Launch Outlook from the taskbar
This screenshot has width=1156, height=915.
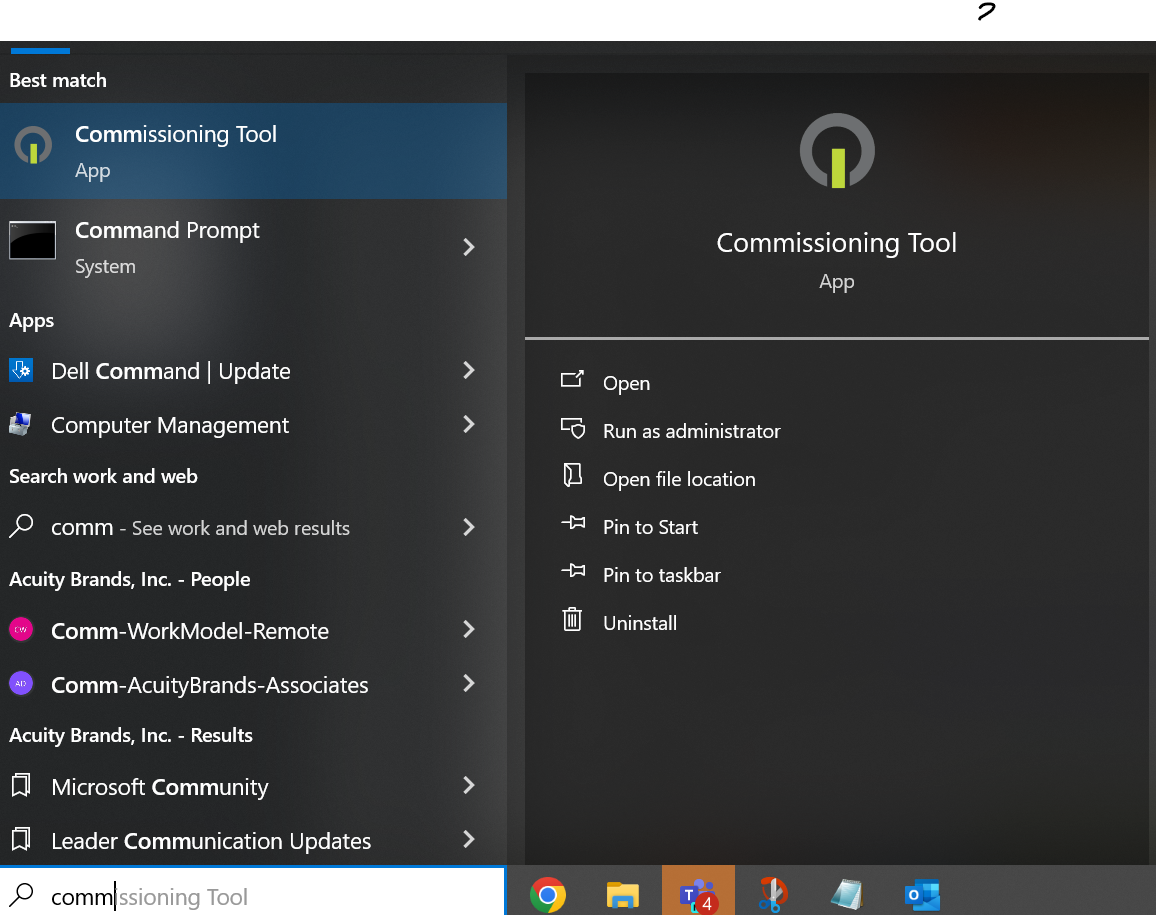(921, 893)
